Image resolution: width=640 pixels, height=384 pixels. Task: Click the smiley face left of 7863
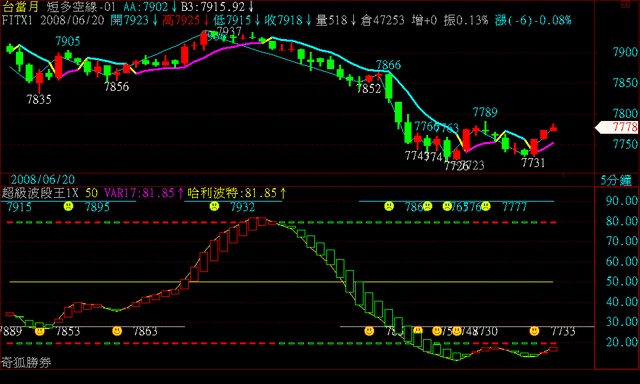click(x=117, y=331)
